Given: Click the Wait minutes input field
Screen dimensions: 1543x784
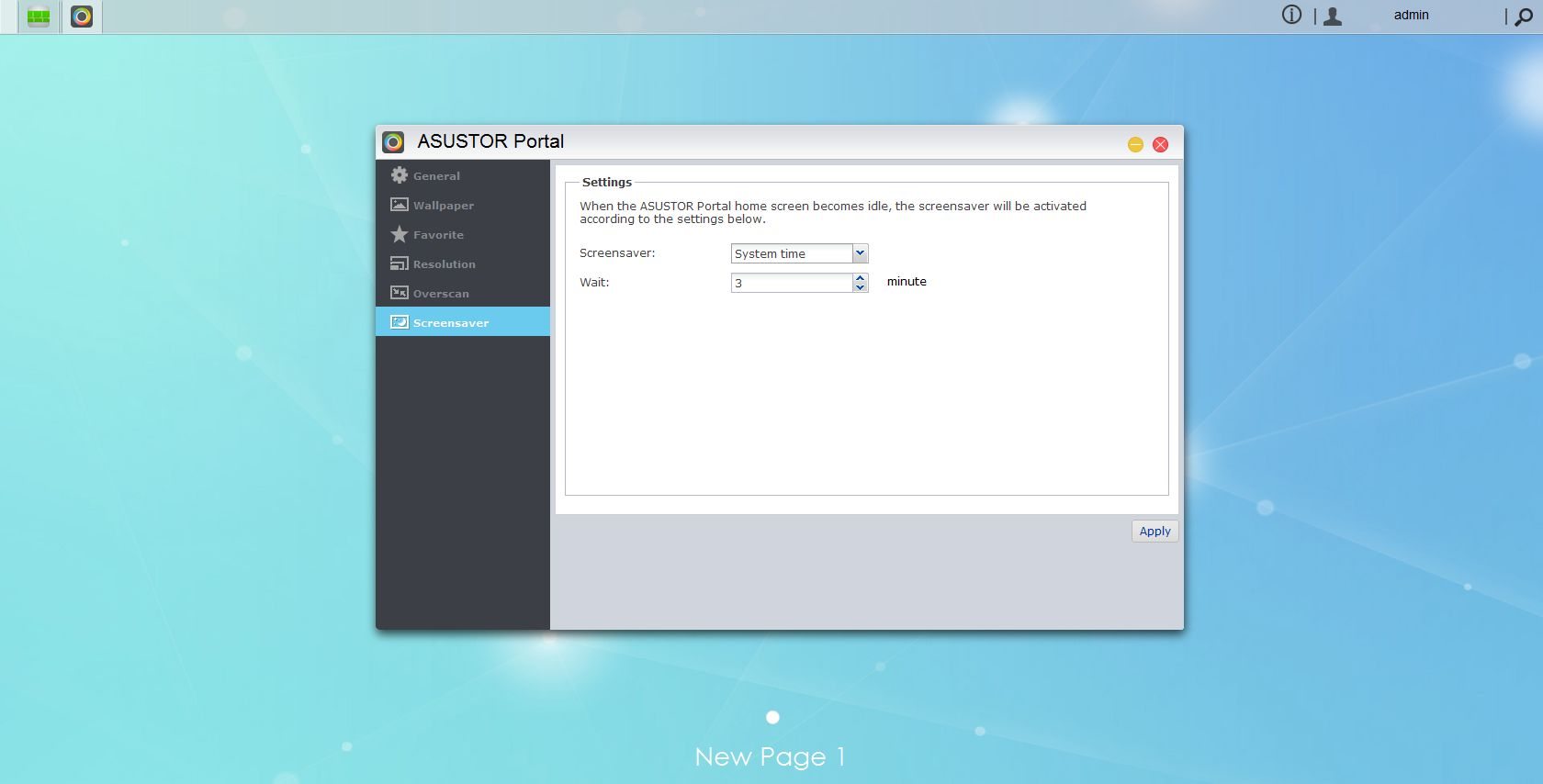Looking at the screenshot, I should pos(792,283).
